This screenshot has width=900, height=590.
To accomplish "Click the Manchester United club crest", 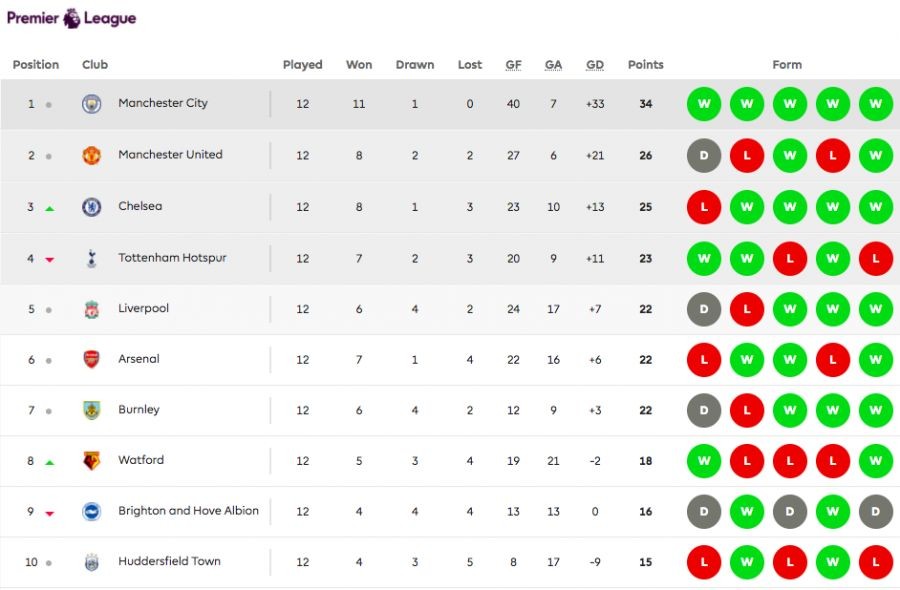I will (x=92, y=155).
